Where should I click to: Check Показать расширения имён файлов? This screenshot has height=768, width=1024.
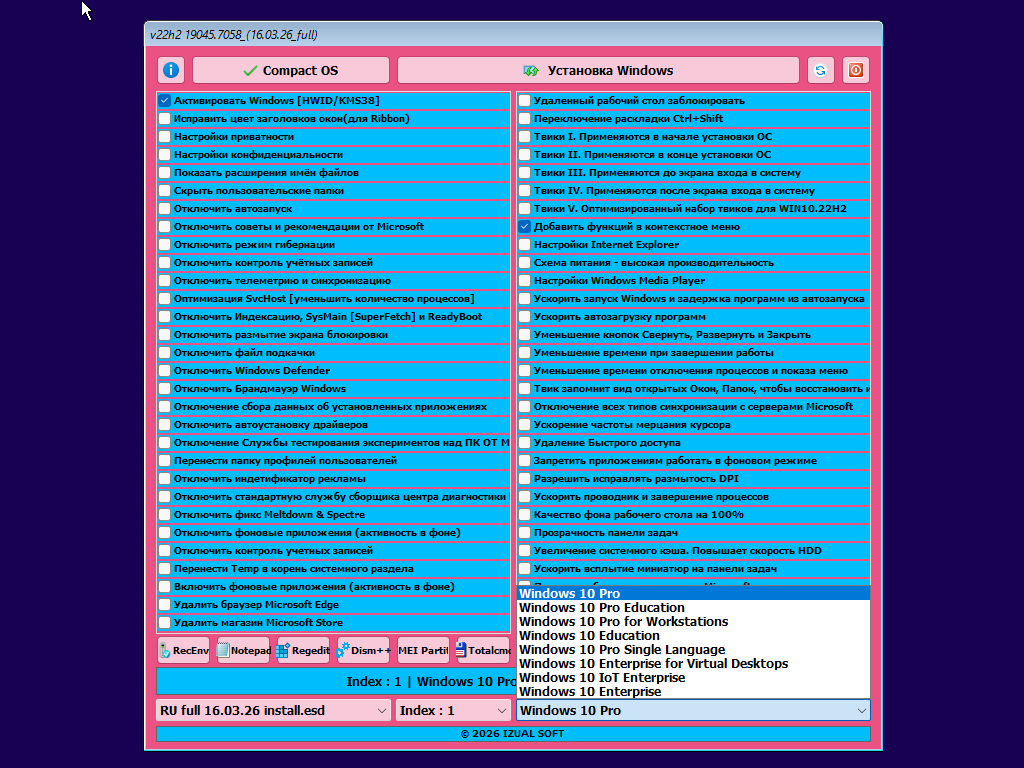[165, 172]
